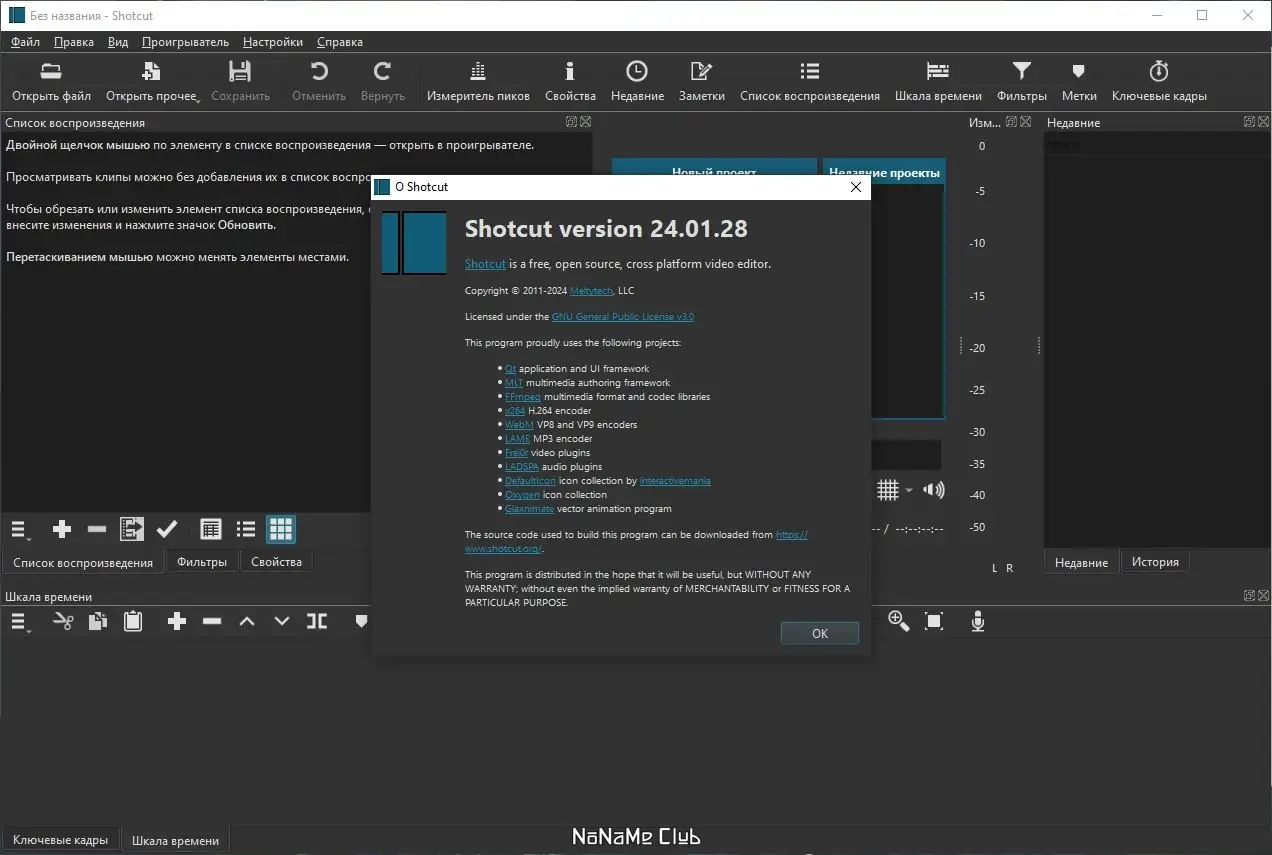Screen dimensions: 1272x855
Task: Click the timeline scissors split icon
Action: pyautogui.click(x=63, y=622)
